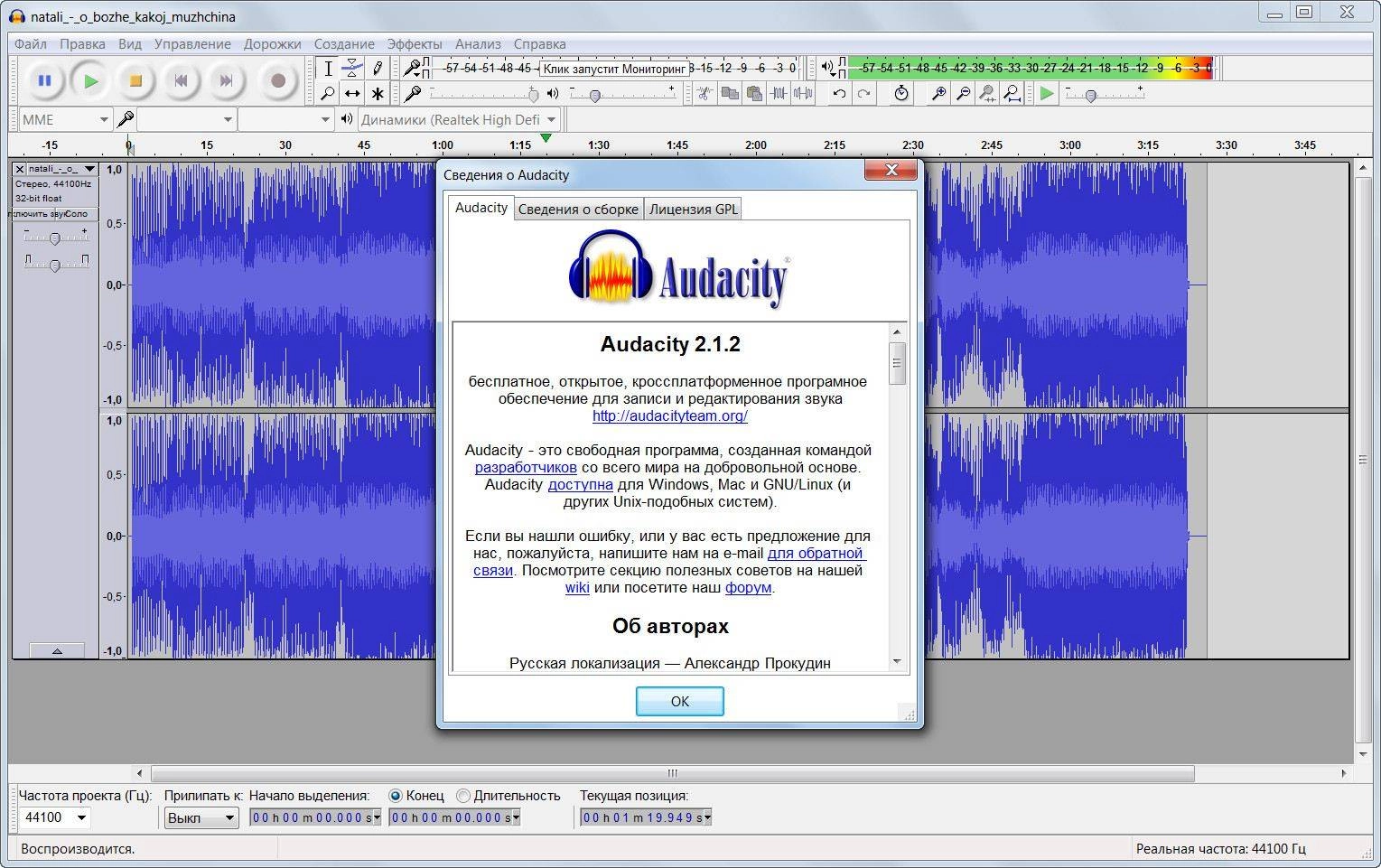1381x868 pixels.
Task: Click the Trim audio icon
Action: click(779, 93)
